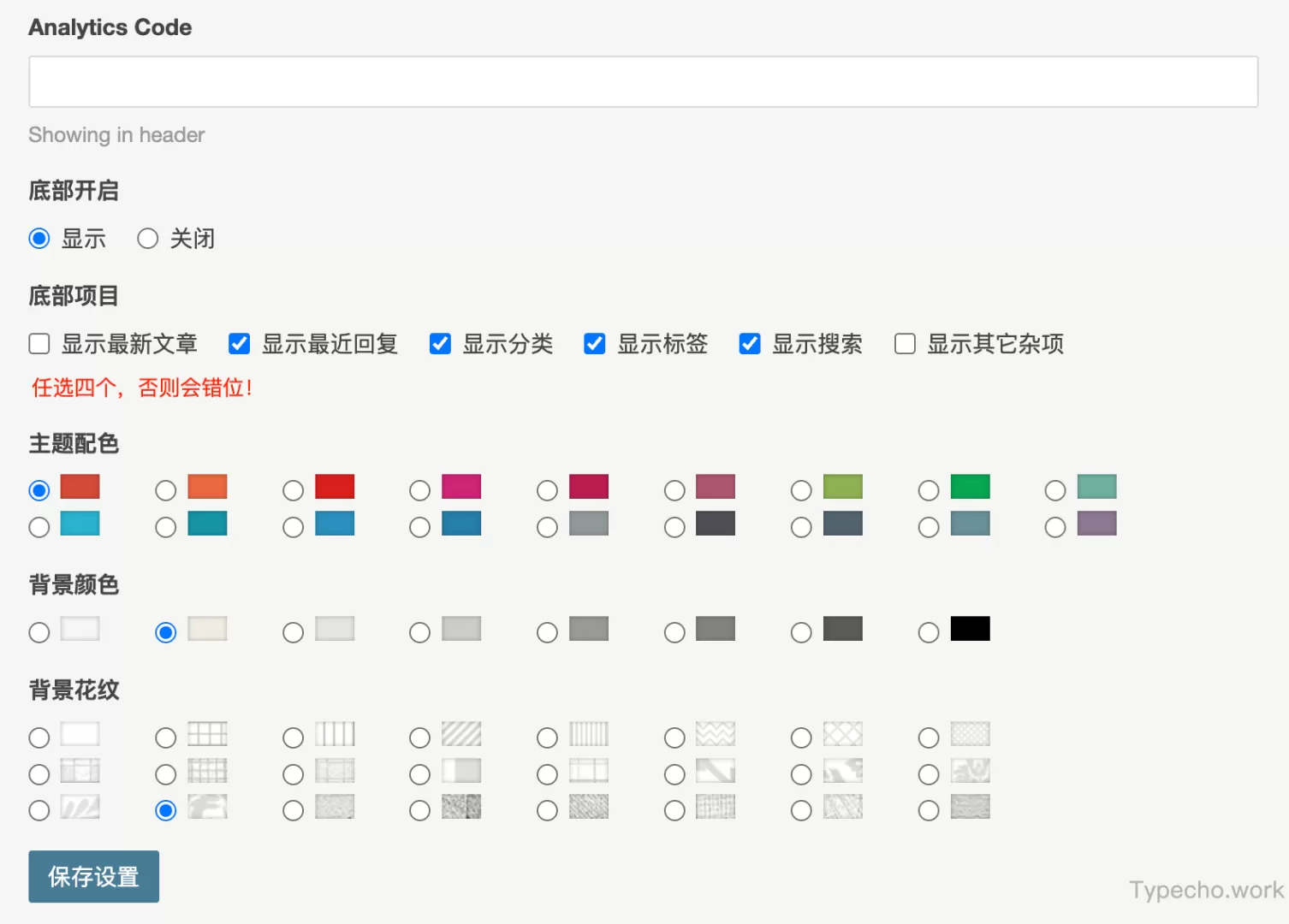
Task: Select the dark charcoal theme color
Action: coord(674,526)
